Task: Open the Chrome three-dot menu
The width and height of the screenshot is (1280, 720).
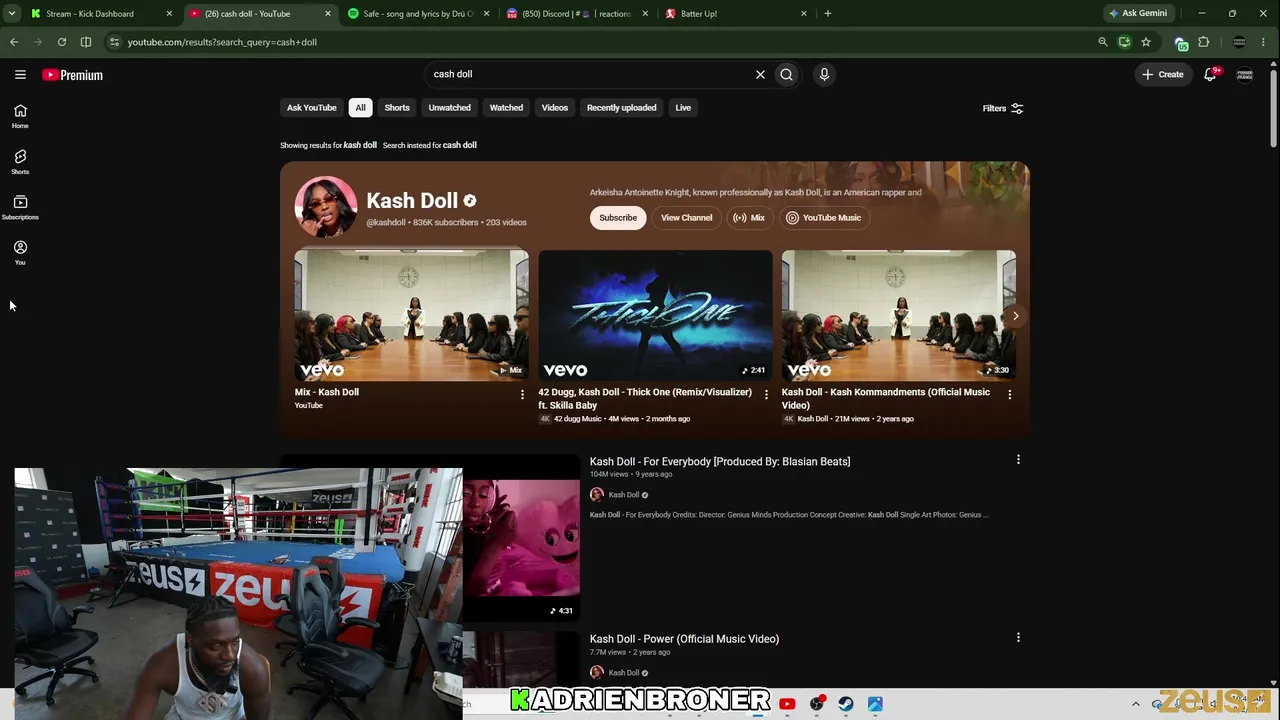Action: pos(1265,42)
